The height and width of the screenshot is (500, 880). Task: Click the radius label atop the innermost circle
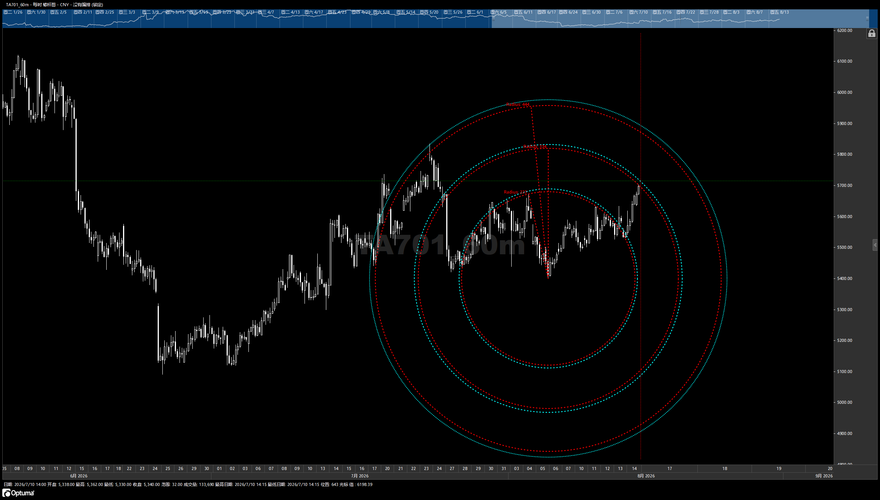click(515, 192)
